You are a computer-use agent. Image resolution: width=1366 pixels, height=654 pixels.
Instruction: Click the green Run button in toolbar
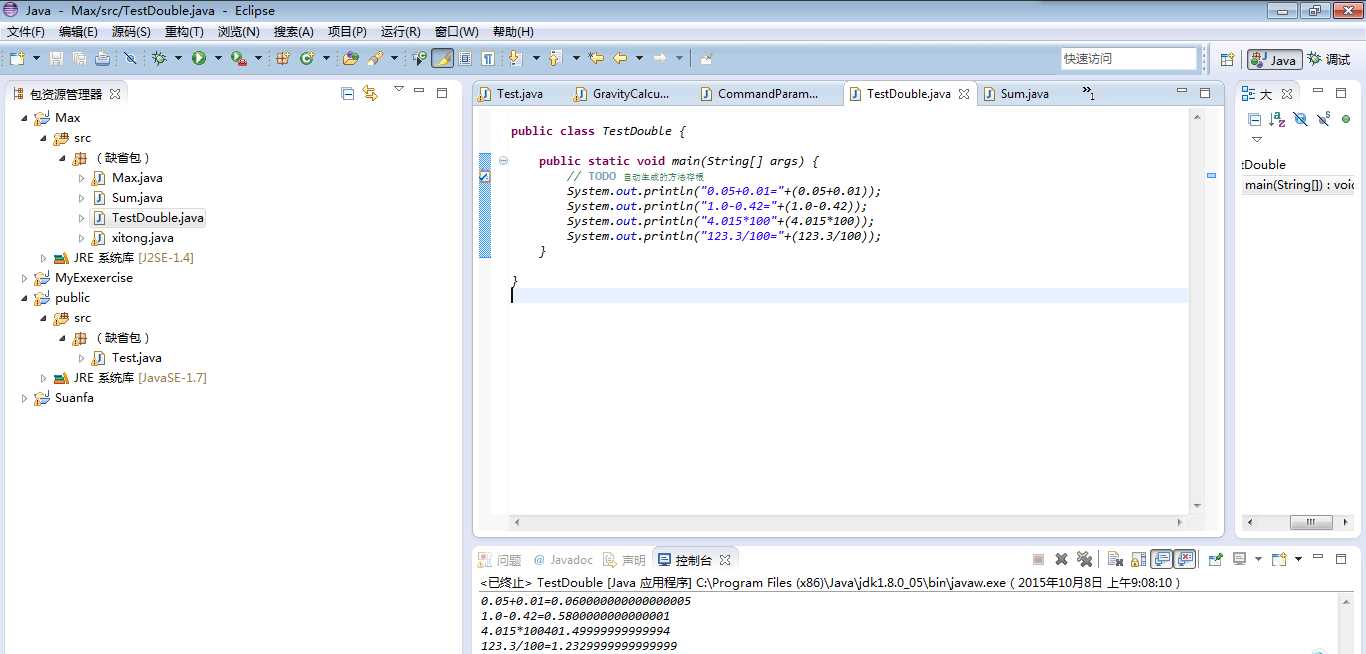pos(199,58)
